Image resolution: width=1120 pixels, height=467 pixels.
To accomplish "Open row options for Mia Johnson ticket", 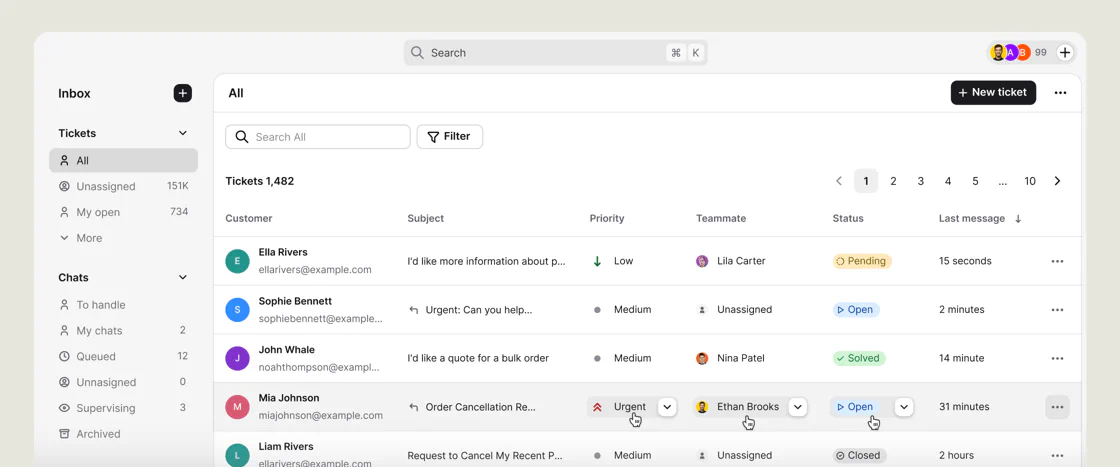I will [1058, 407].
